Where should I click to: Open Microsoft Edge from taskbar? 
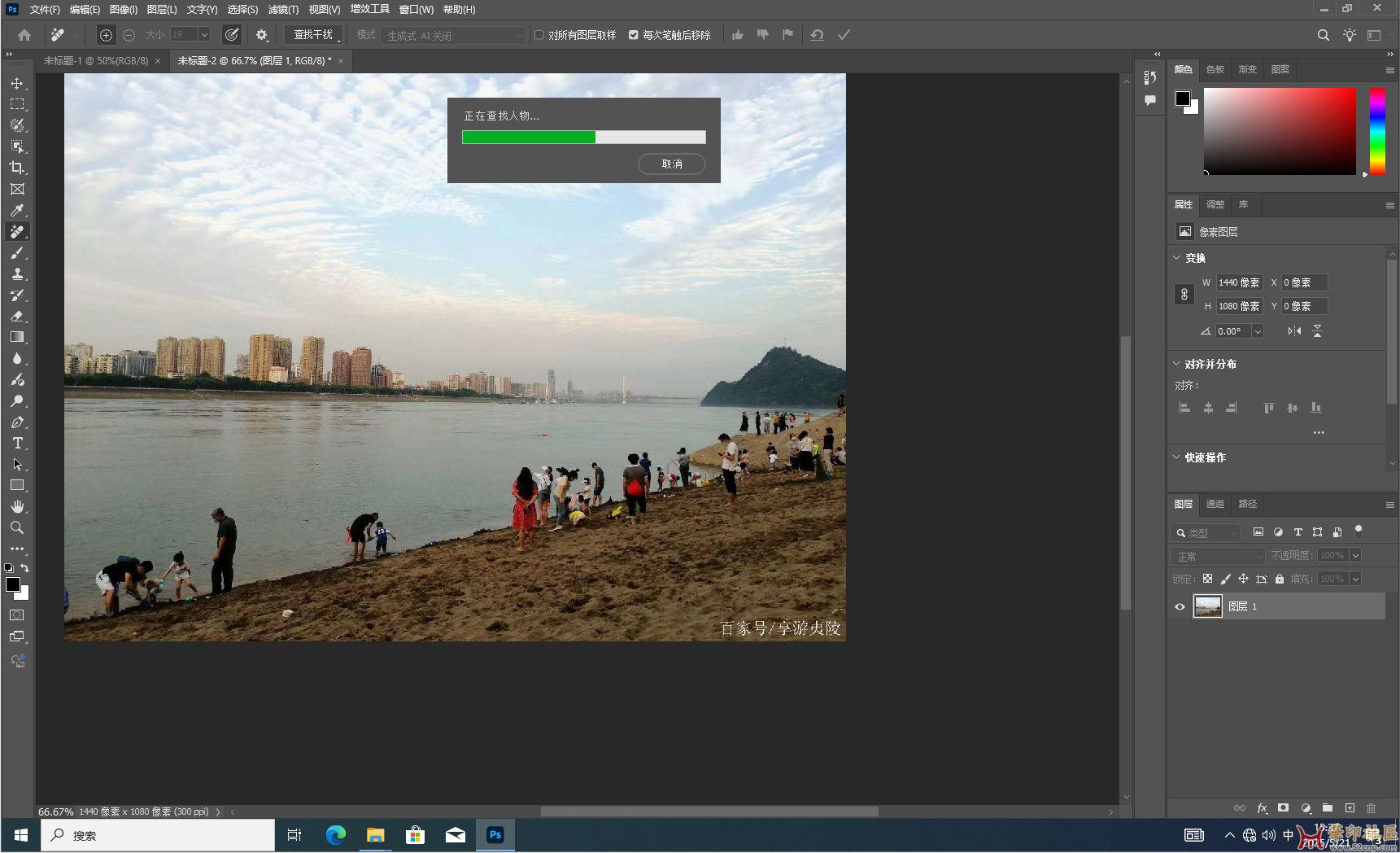click(x=336, y=835)
